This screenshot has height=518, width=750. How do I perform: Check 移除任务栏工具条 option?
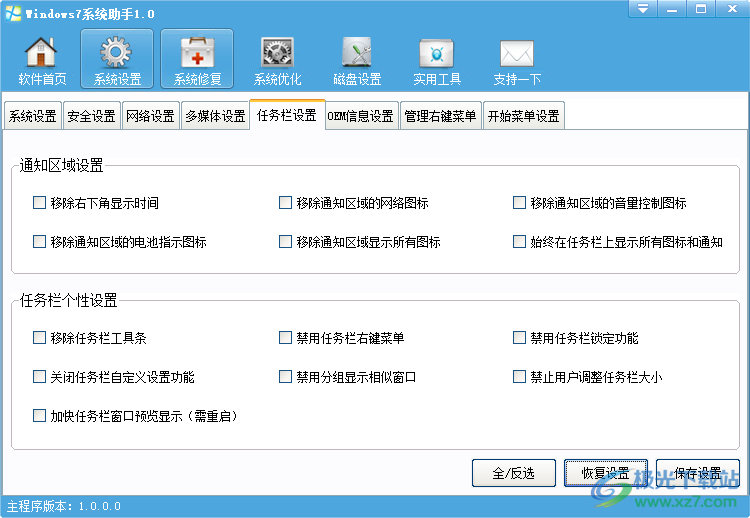click(x=89, y=338)
